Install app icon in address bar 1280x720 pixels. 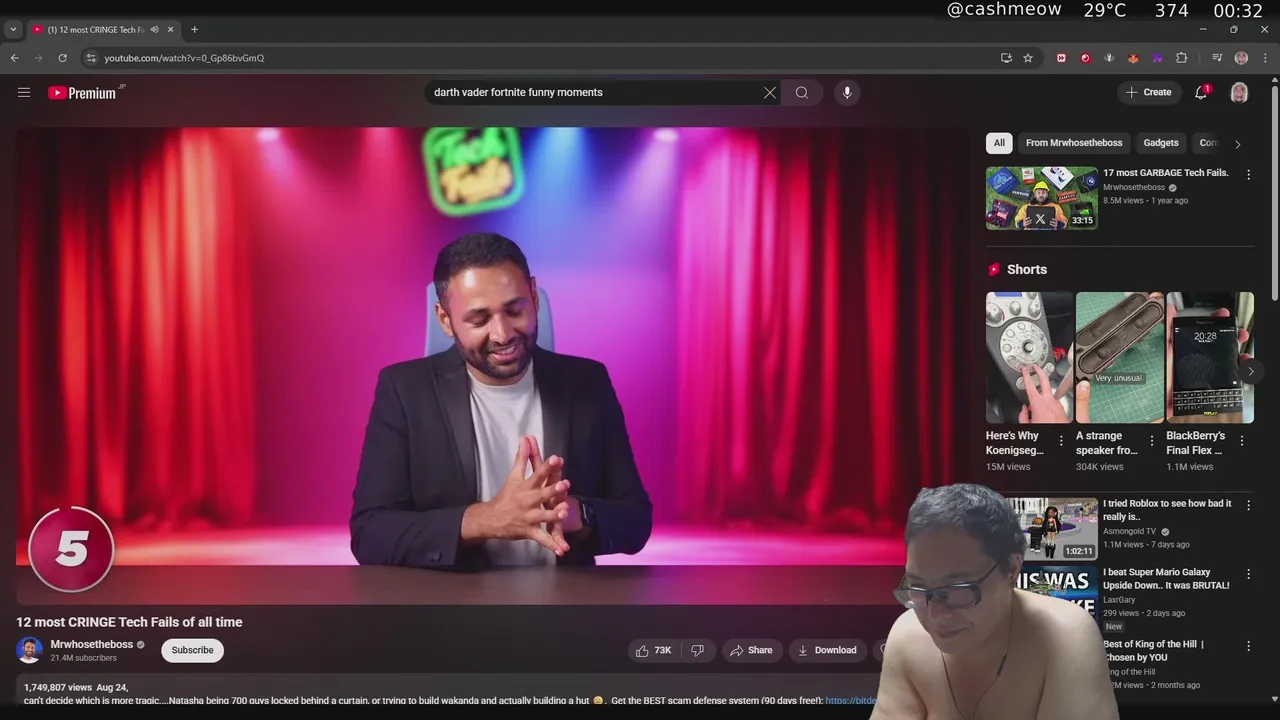coord(1006,58)
